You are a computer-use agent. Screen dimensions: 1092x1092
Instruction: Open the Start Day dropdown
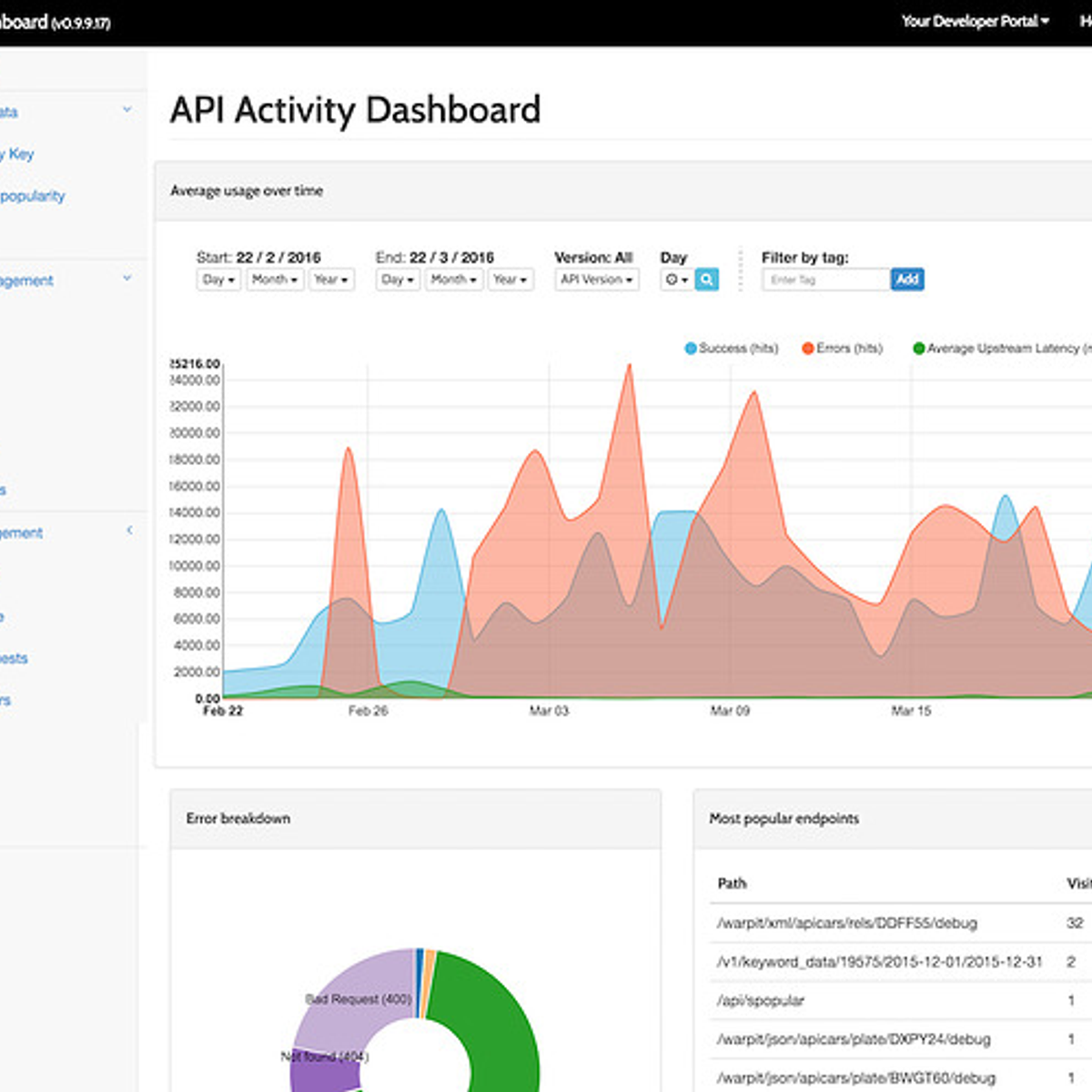tap(218, 279)
